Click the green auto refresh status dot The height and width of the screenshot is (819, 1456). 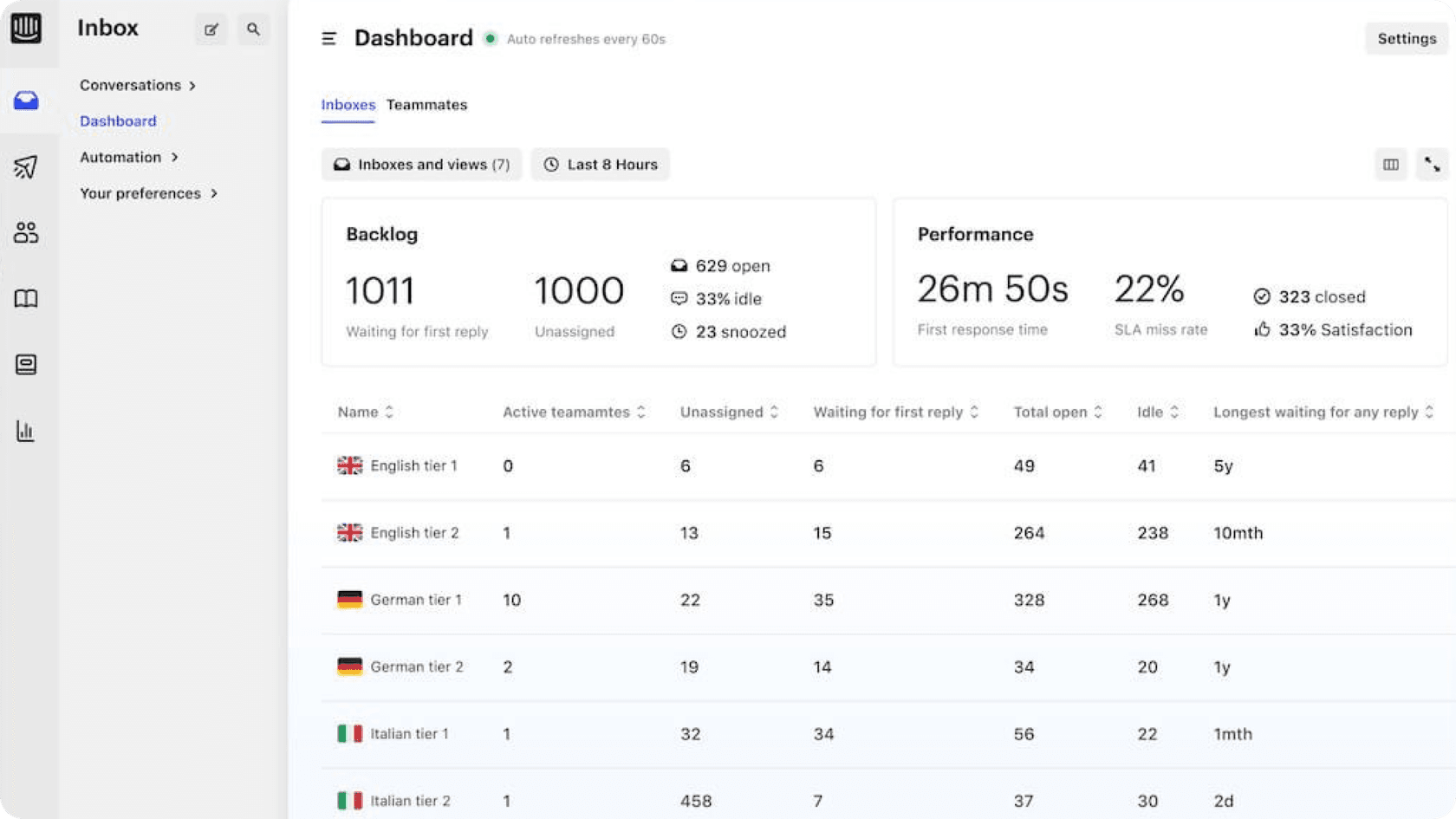491,38
